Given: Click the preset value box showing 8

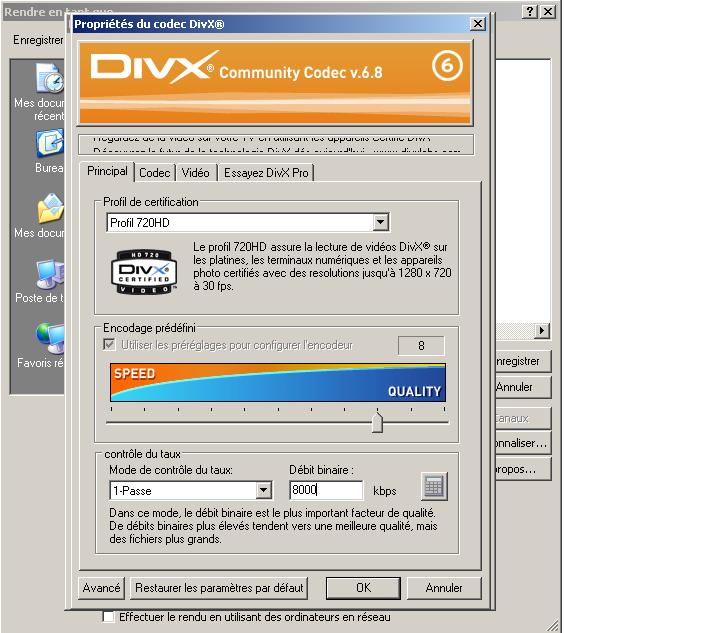Looking at the screenshot, I should click(x=421, y=346).
